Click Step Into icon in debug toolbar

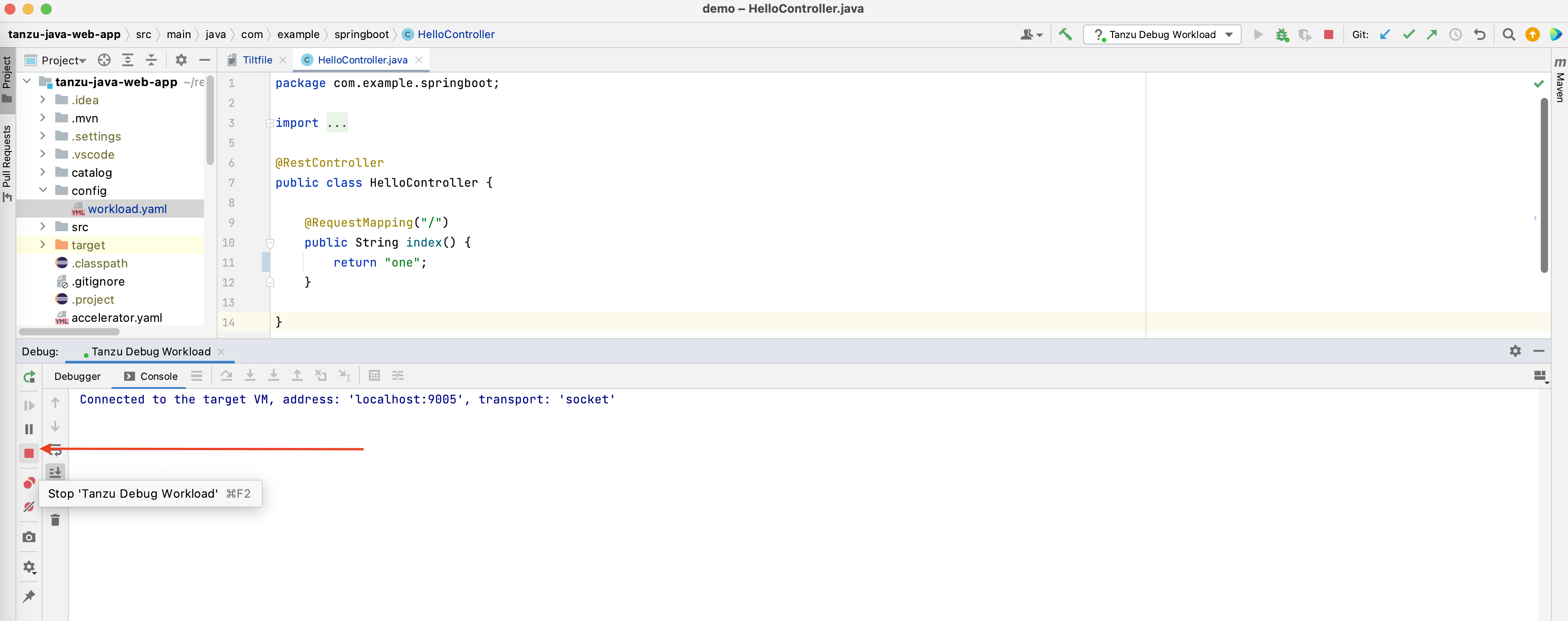click(x=250, y=376)
